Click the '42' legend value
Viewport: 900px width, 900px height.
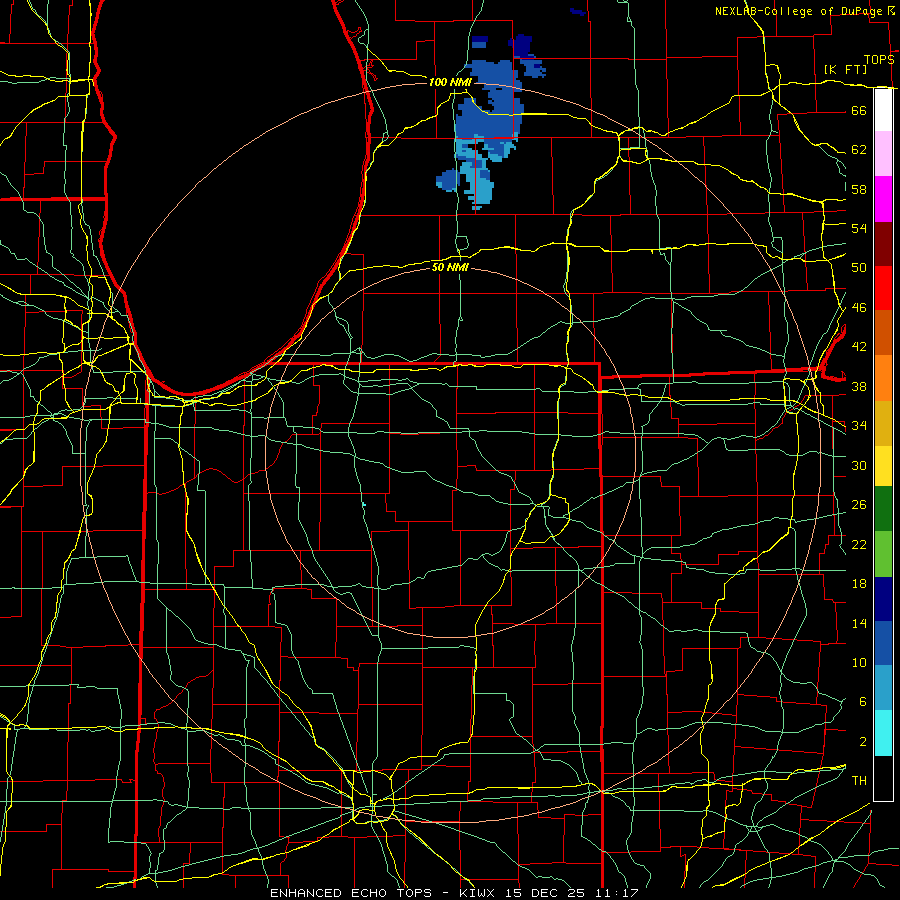[x=859, y=347]
